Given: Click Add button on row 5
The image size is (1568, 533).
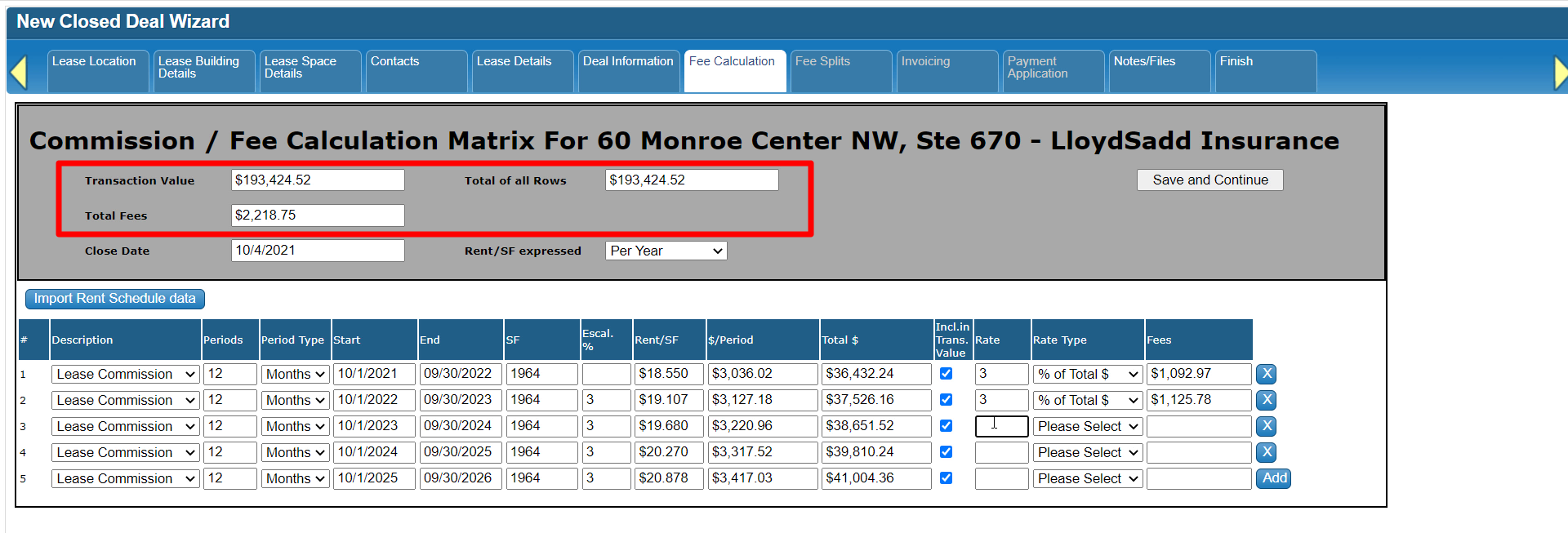Looking at the screenshot, I should click(x=1273, y=478).
